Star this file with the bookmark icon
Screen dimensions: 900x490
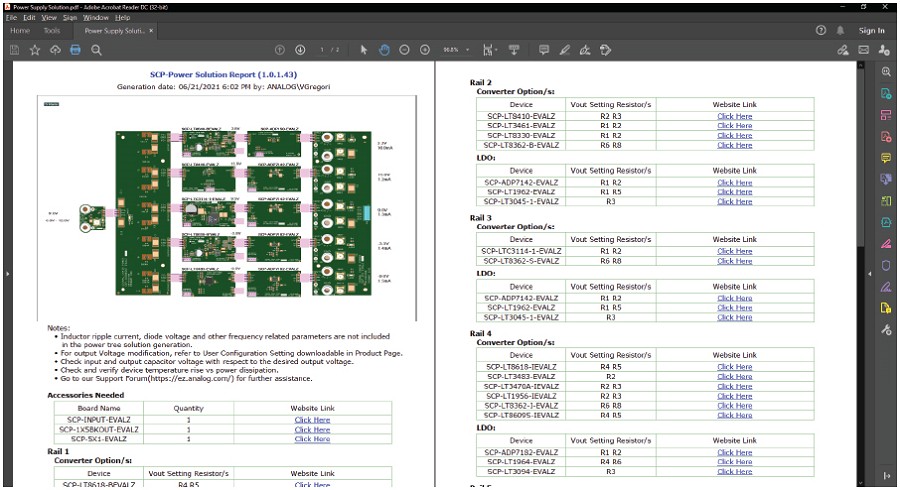click(35, 50)
